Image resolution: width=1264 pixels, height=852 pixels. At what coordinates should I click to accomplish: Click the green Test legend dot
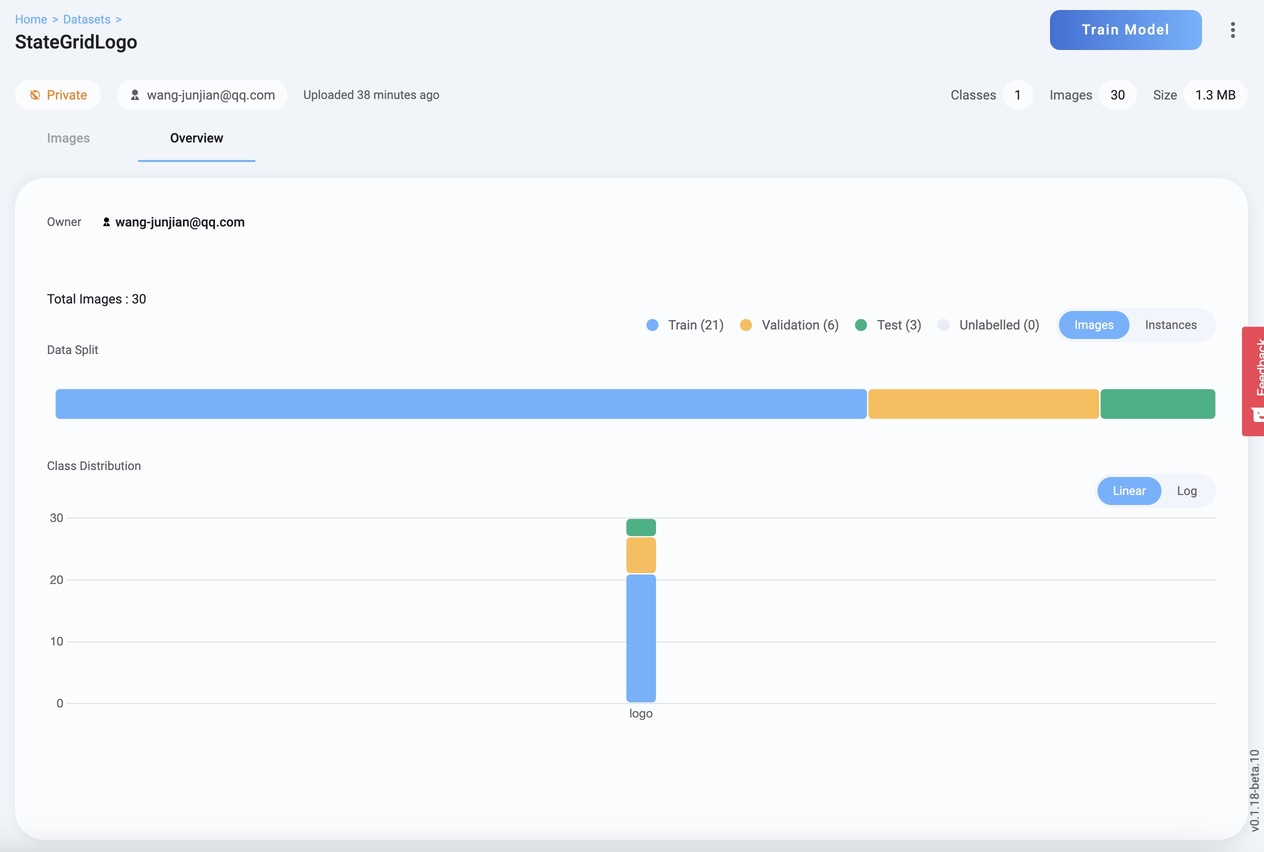861,325
